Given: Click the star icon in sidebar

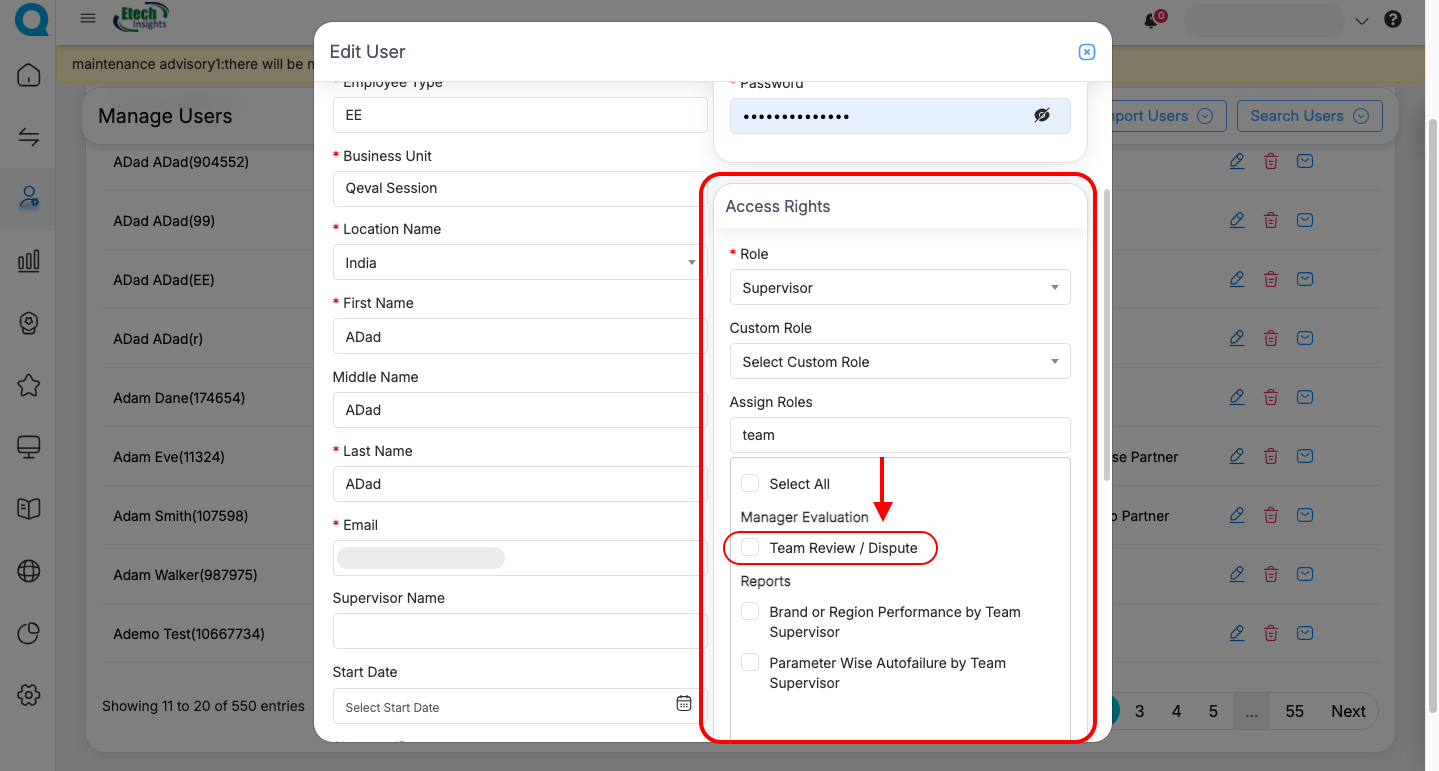Looking at the screenshot, I should [29, 385].
